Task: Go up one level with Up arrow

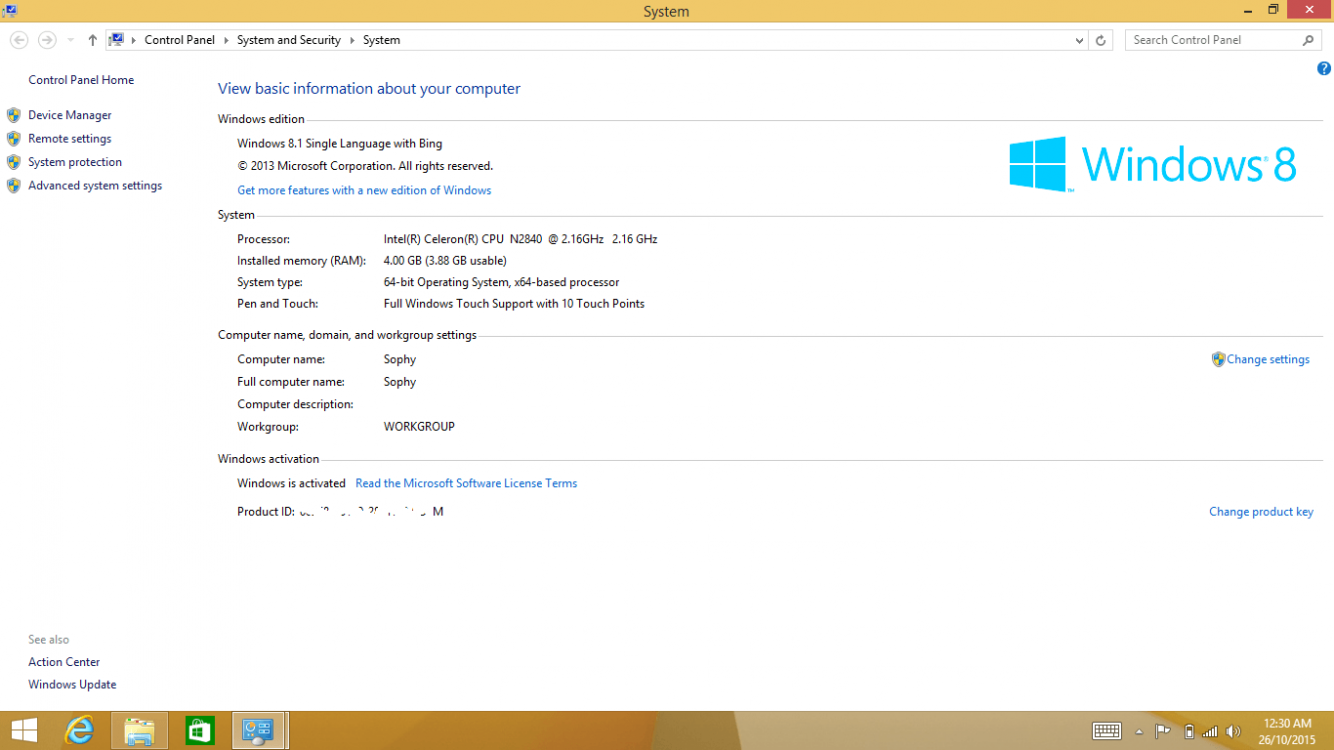Action: (x=92, y=40)
